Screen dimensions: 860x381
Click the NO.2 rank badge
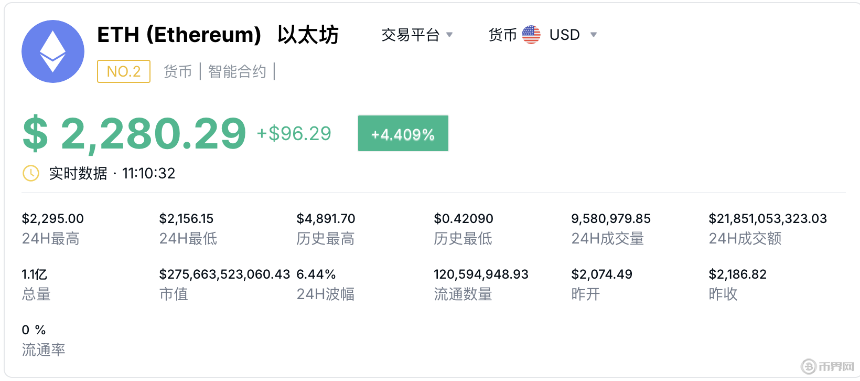(123, 72)
